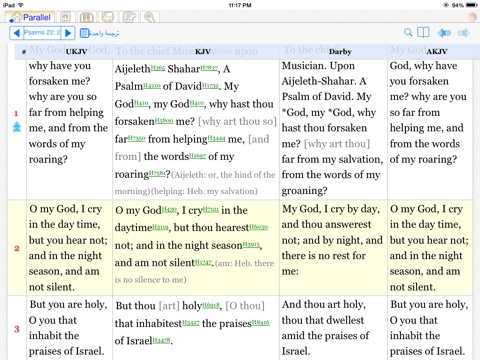Image resolution: width=480 pixels, height=360 pixels.
Task: Open the second tab with the page icon
Action: (65, 17)
